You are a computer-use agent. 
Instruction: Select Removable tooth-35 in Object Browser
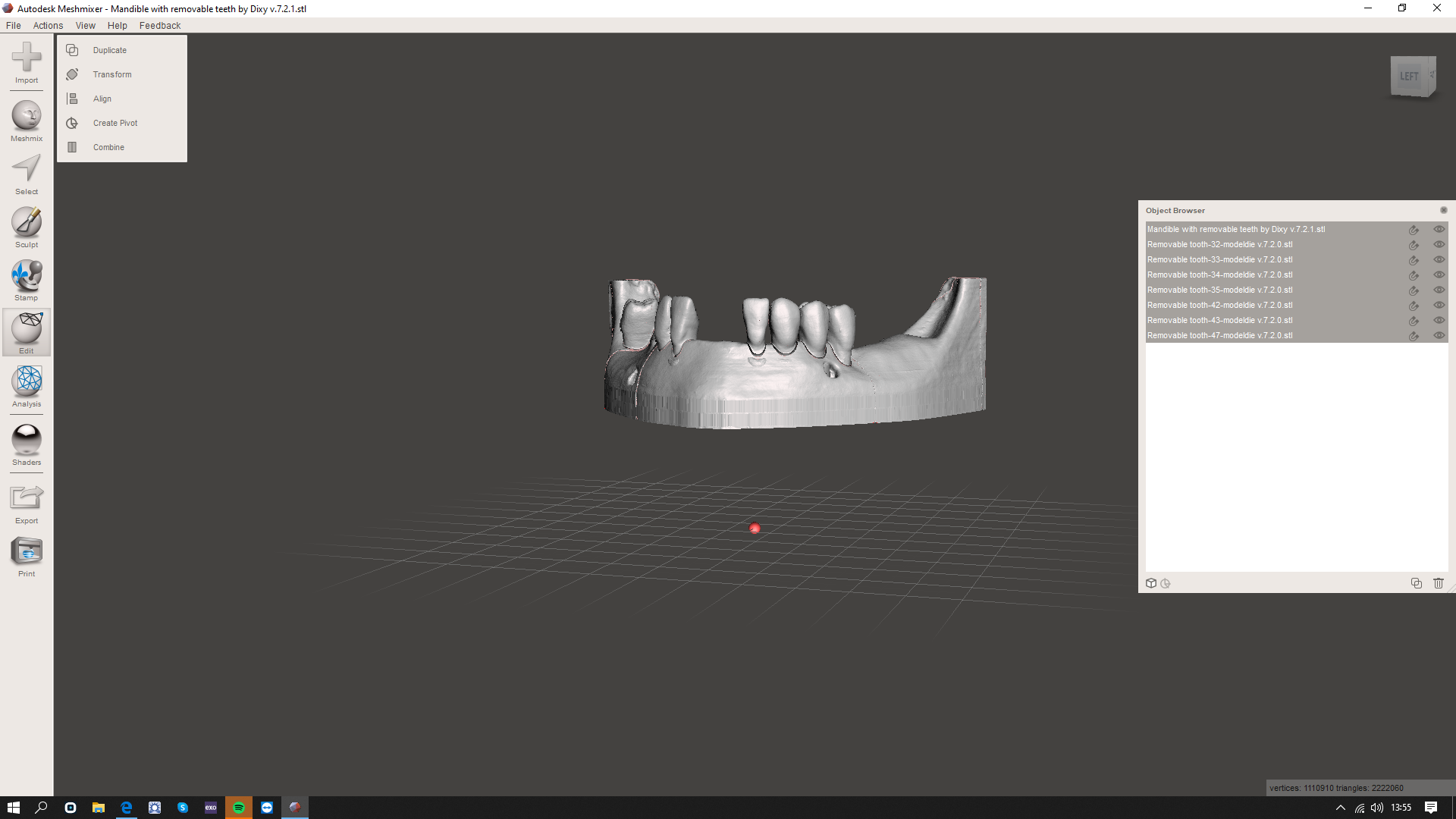[x=1251, y=290]
